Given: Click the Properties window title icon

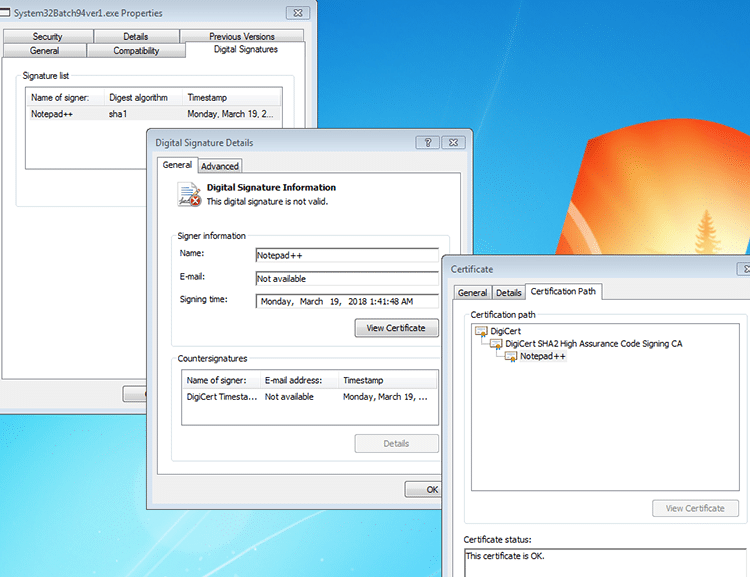Looking at the screenshot, I should coord(5,12).
